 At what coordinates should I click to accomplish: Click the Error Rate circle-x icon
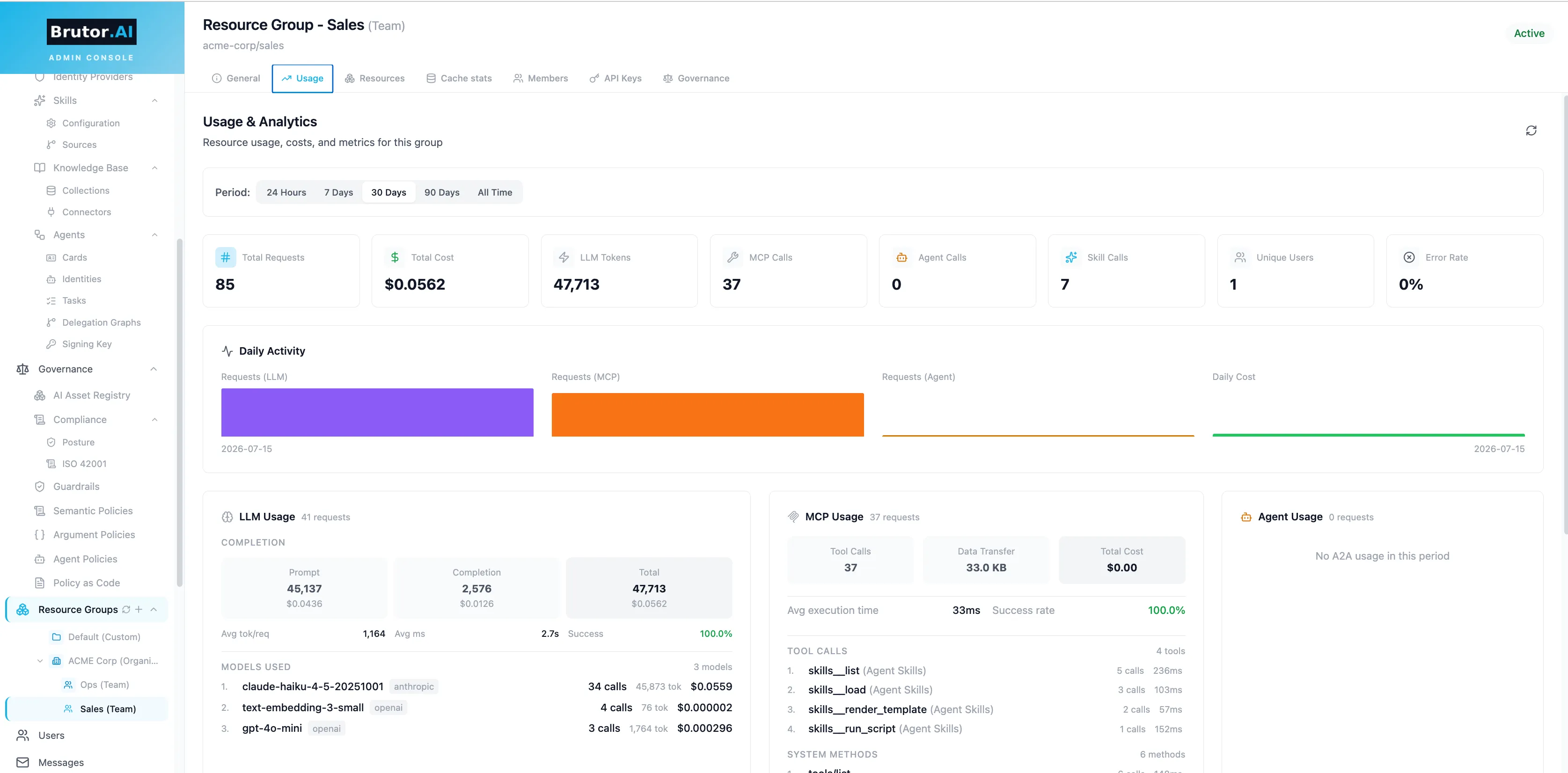tap(1409, 257)
